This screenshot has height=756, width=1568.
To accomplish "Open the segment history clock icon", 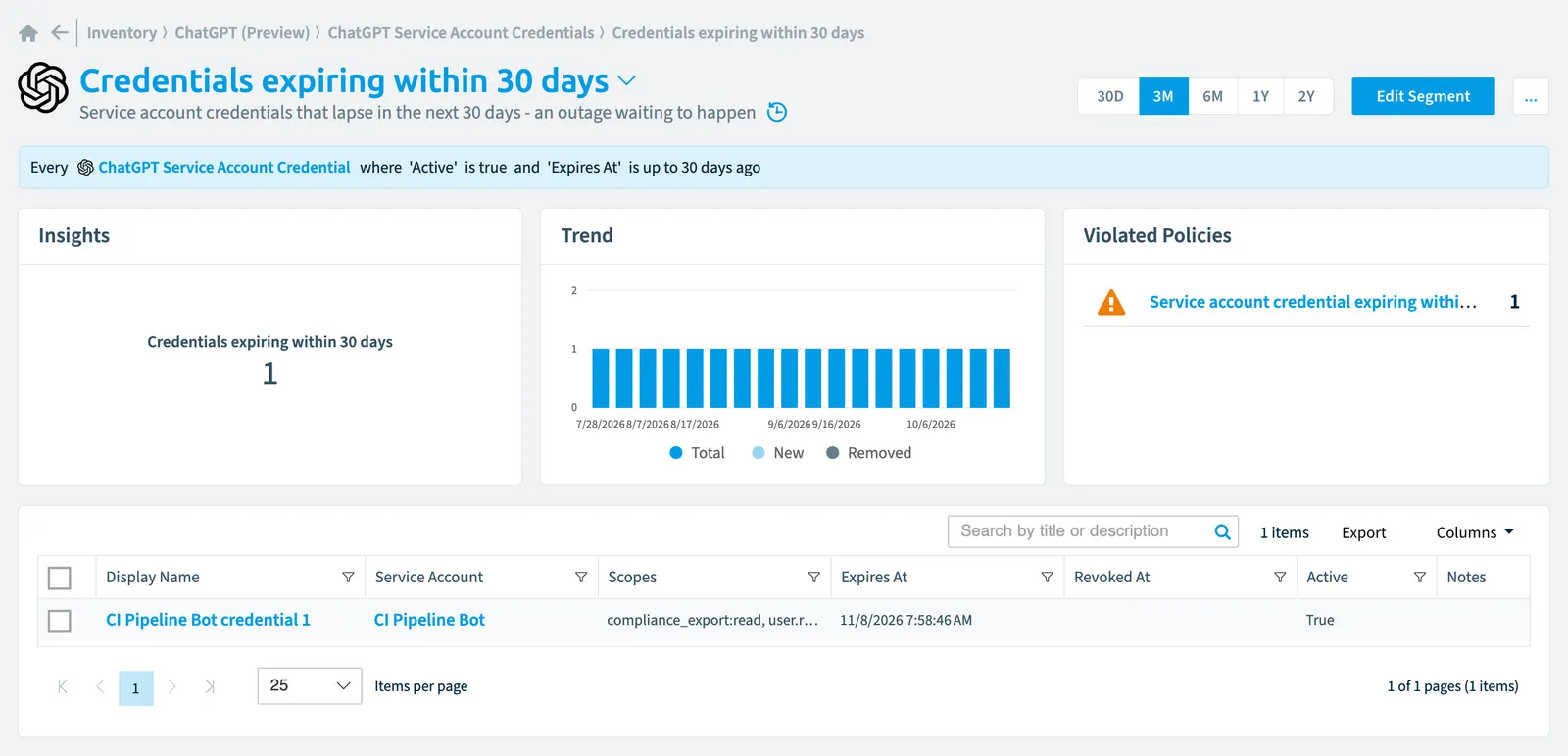I will click(x=777, y=112).
